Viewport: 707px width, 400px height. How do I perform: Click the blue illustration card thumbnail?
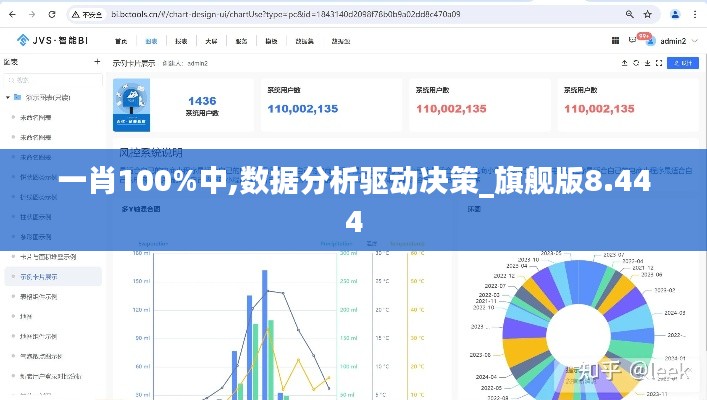[x=131, y=105]
